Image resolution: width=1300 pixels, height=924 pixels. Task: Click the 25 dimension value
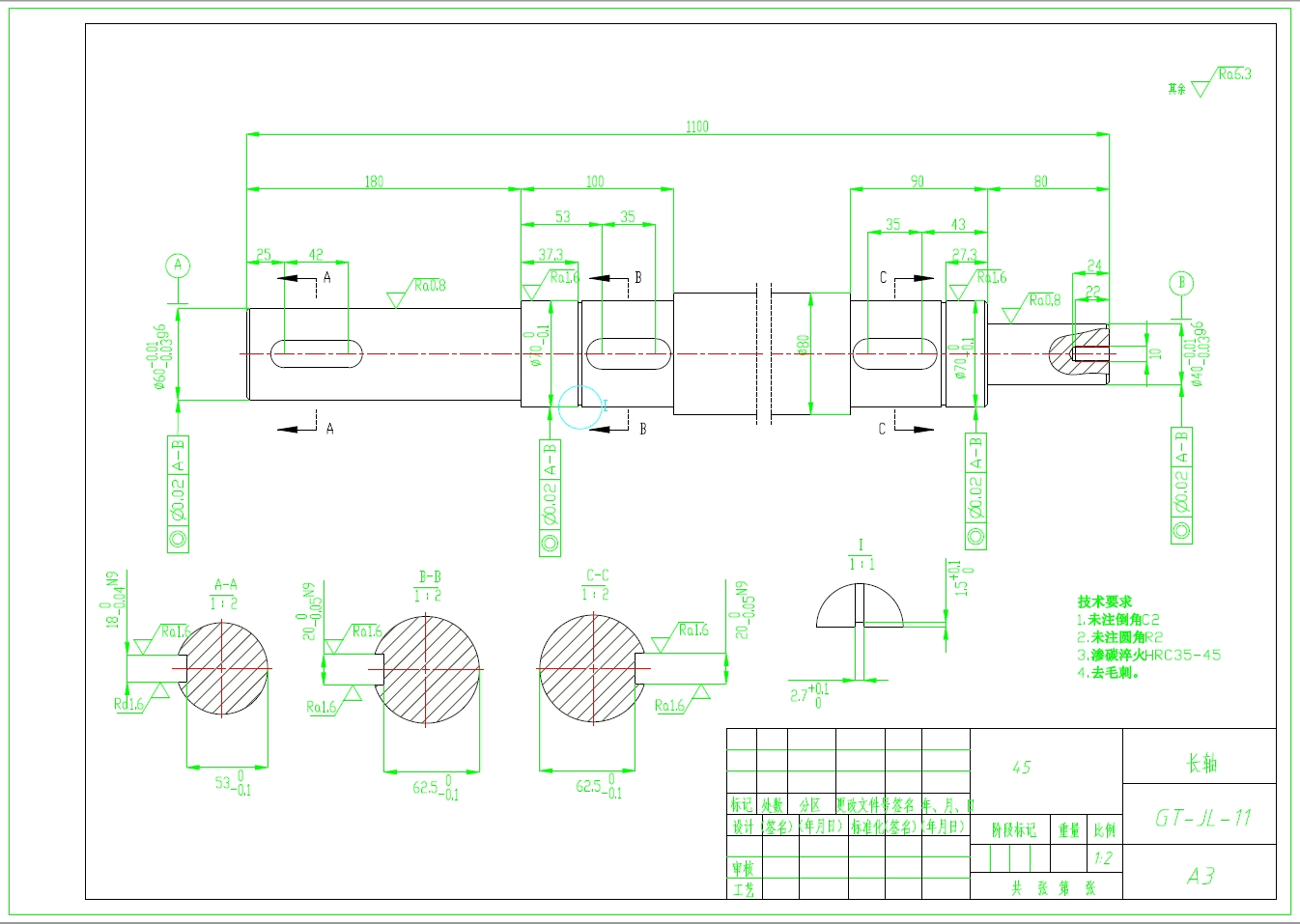click(x=264, y=255)
